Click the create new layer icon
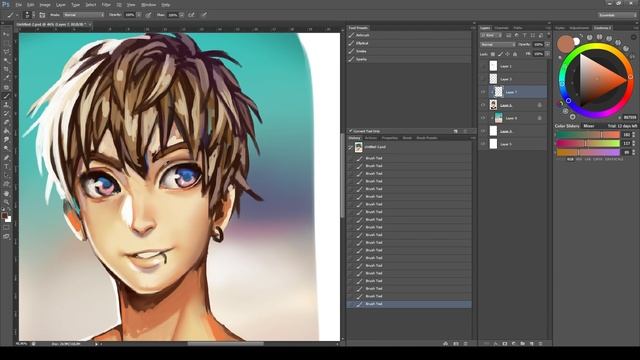This screenshot has height=360, width=640. pos(532,344)
